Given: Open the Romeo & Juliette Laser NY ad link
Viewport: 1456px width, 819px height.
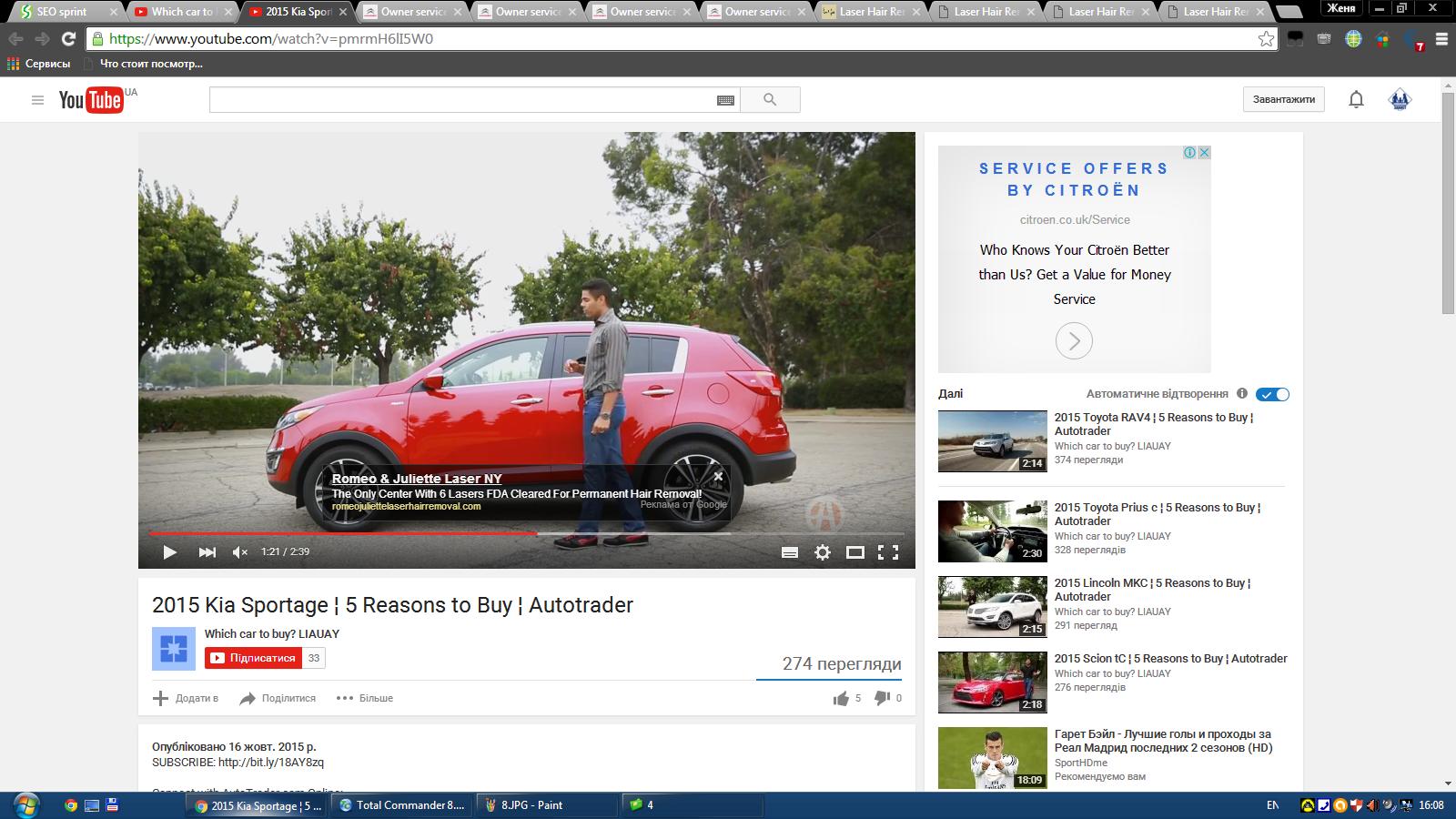Looking at the screenshot, I should click(x=417, y=479).
